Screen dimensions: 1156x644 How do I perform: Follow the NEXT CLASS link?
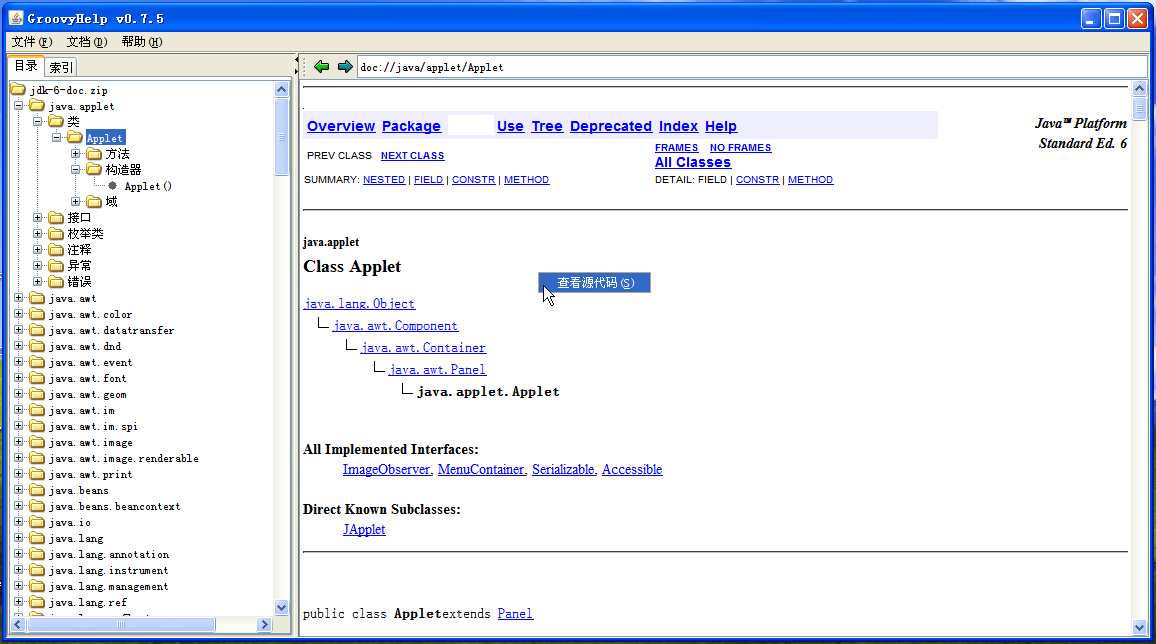412,155
